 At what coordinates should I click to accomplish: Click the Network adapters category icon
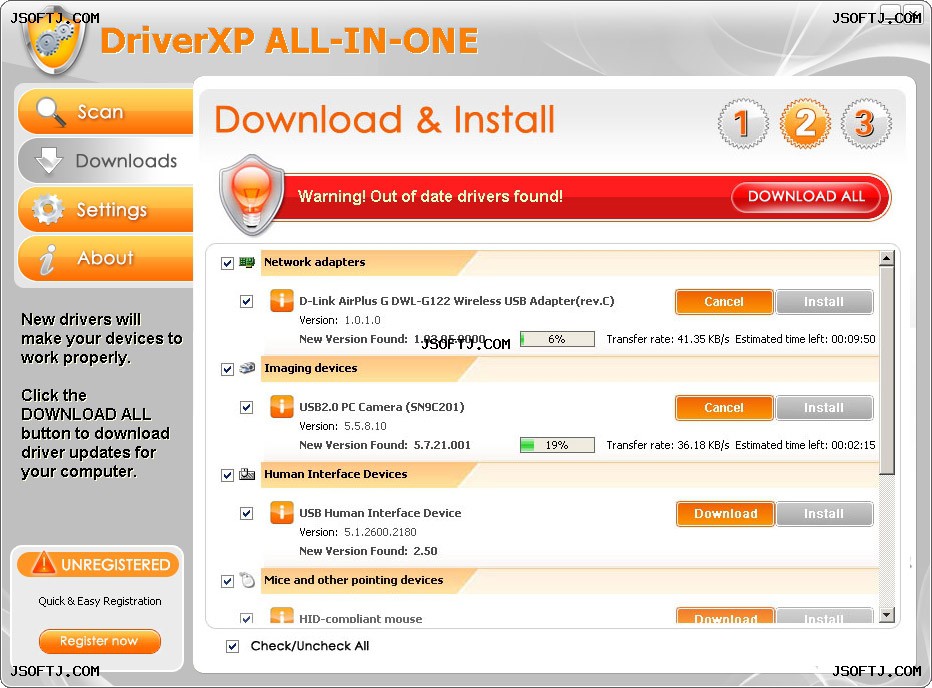(247, 262)
